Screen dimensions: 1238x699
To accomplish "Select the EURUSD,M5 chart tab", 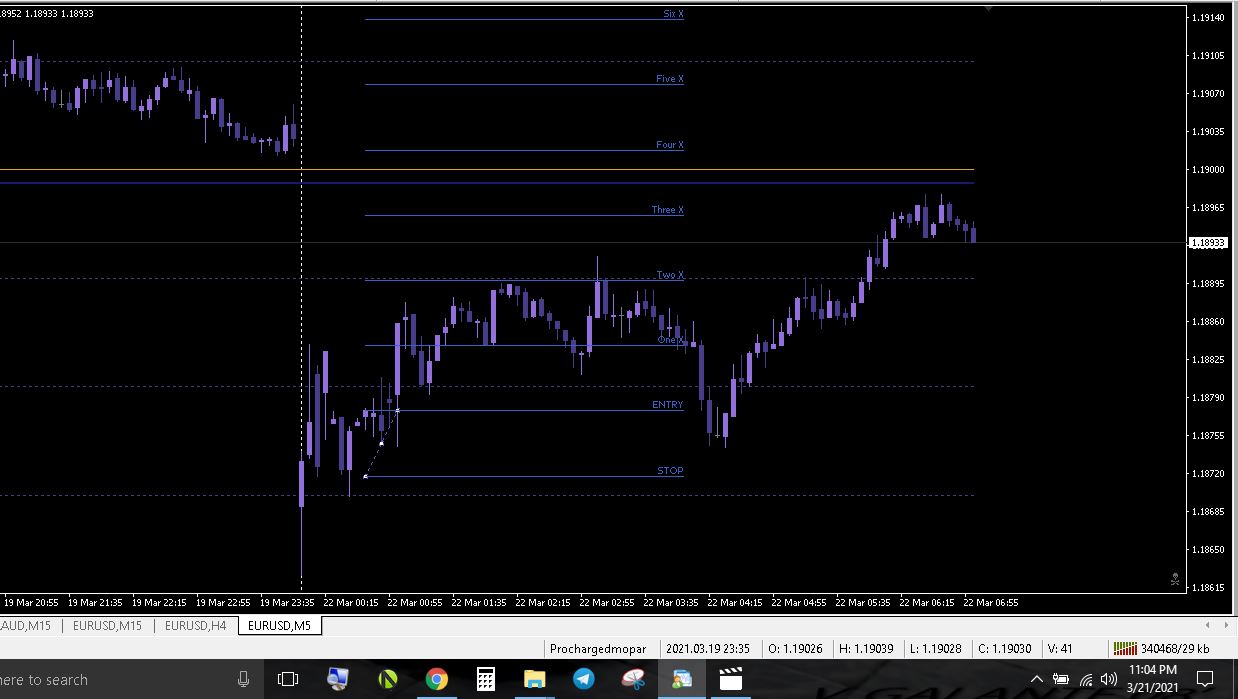I will pyautogui.click(x=279, y=626).
